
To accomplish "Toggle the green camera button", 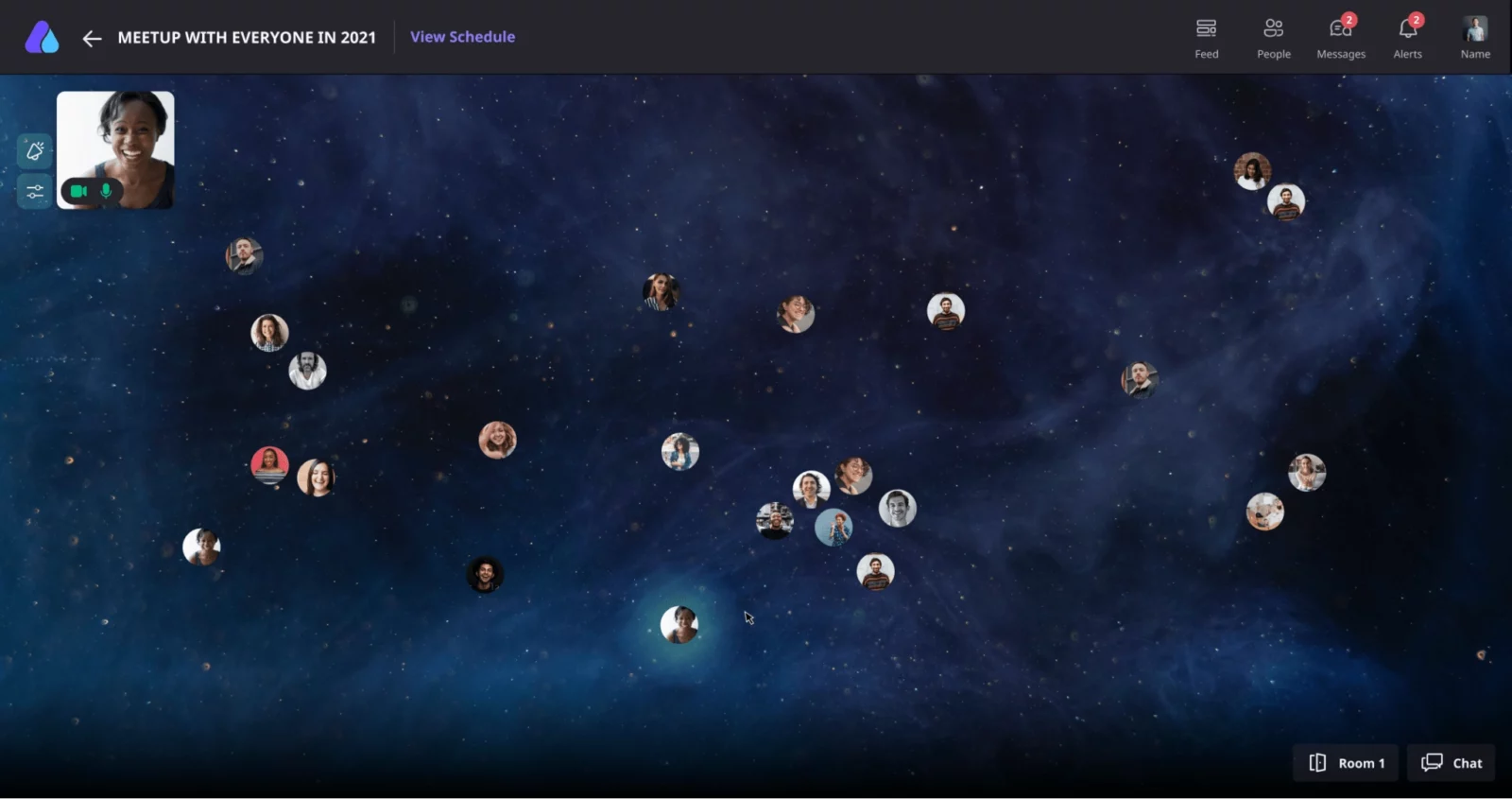I will click(x=78, y=191).
